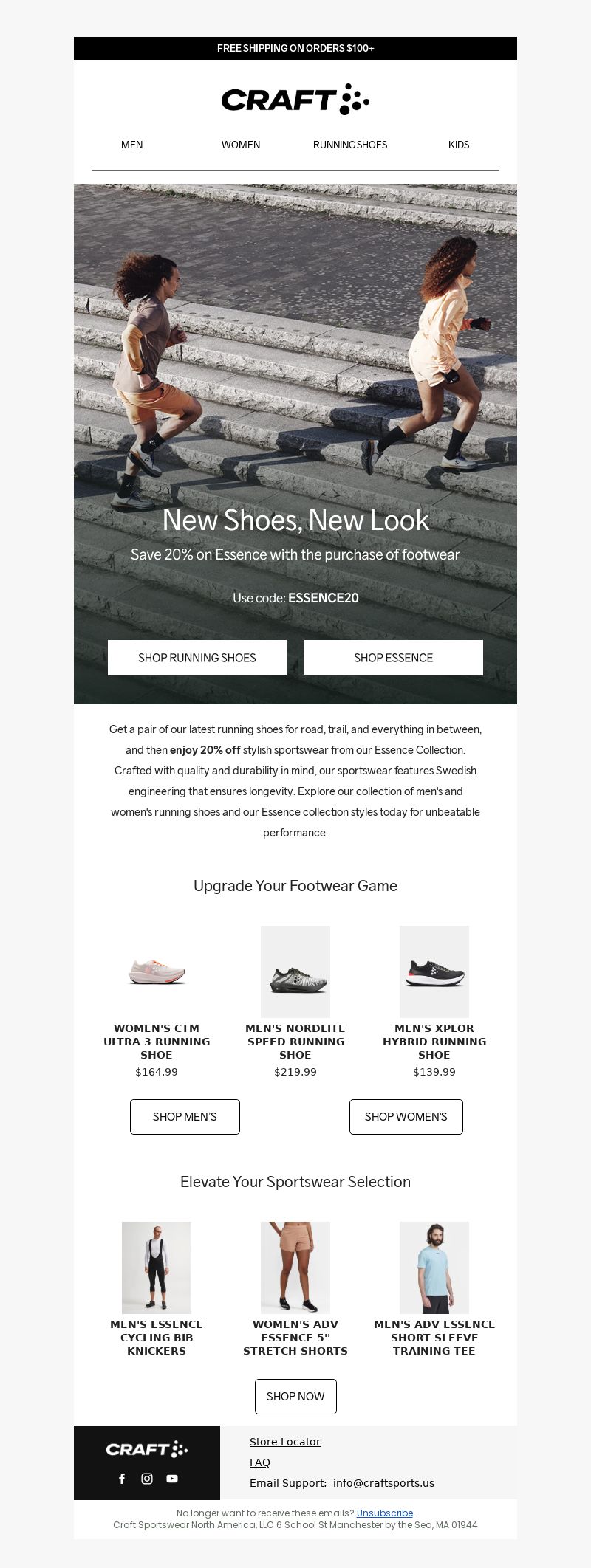Click the Unsubscribe link
Viewport: 591px width, 1568px height.
[385, 1513]
